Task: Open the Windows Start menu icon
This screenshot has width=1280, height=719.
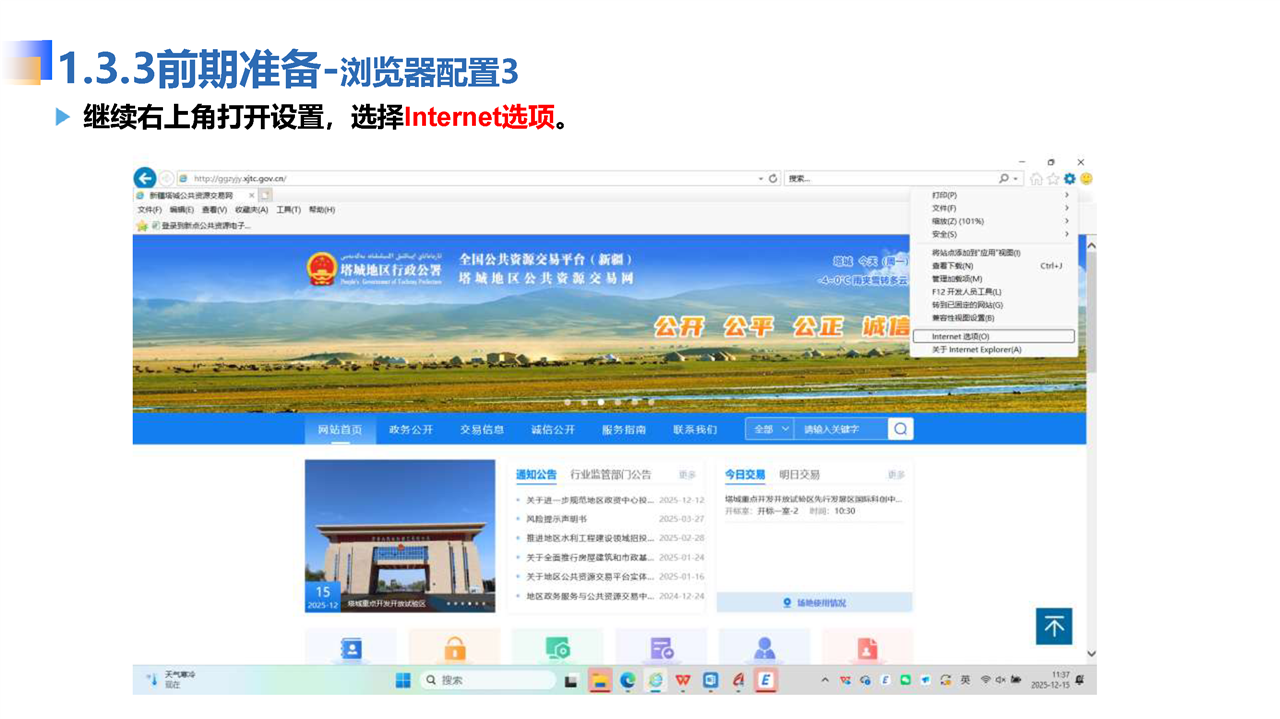Action: 403,680
